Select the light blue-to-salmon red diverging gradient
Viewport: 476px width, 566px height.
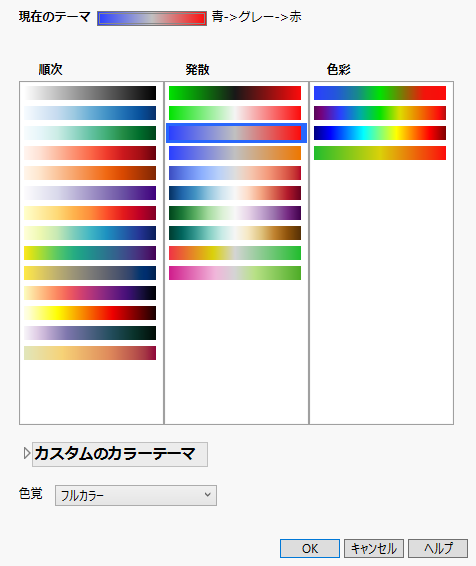coord(235,173)
